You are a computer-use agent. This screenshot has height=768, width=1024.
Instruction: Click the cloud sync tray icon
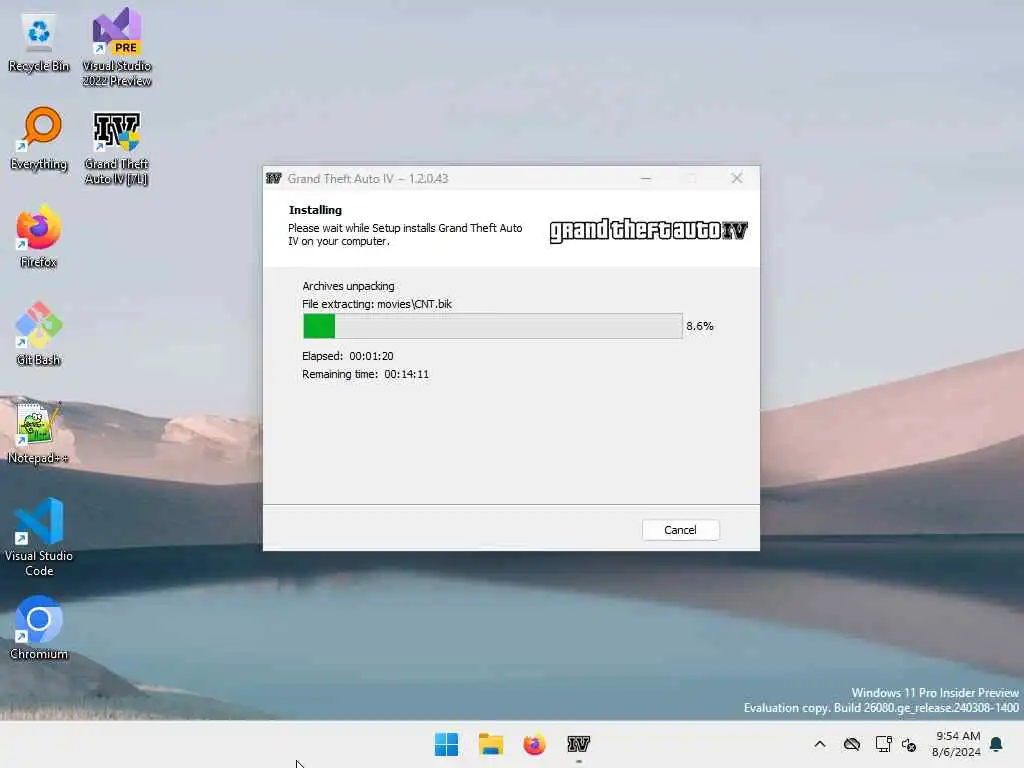click(852, 744)
